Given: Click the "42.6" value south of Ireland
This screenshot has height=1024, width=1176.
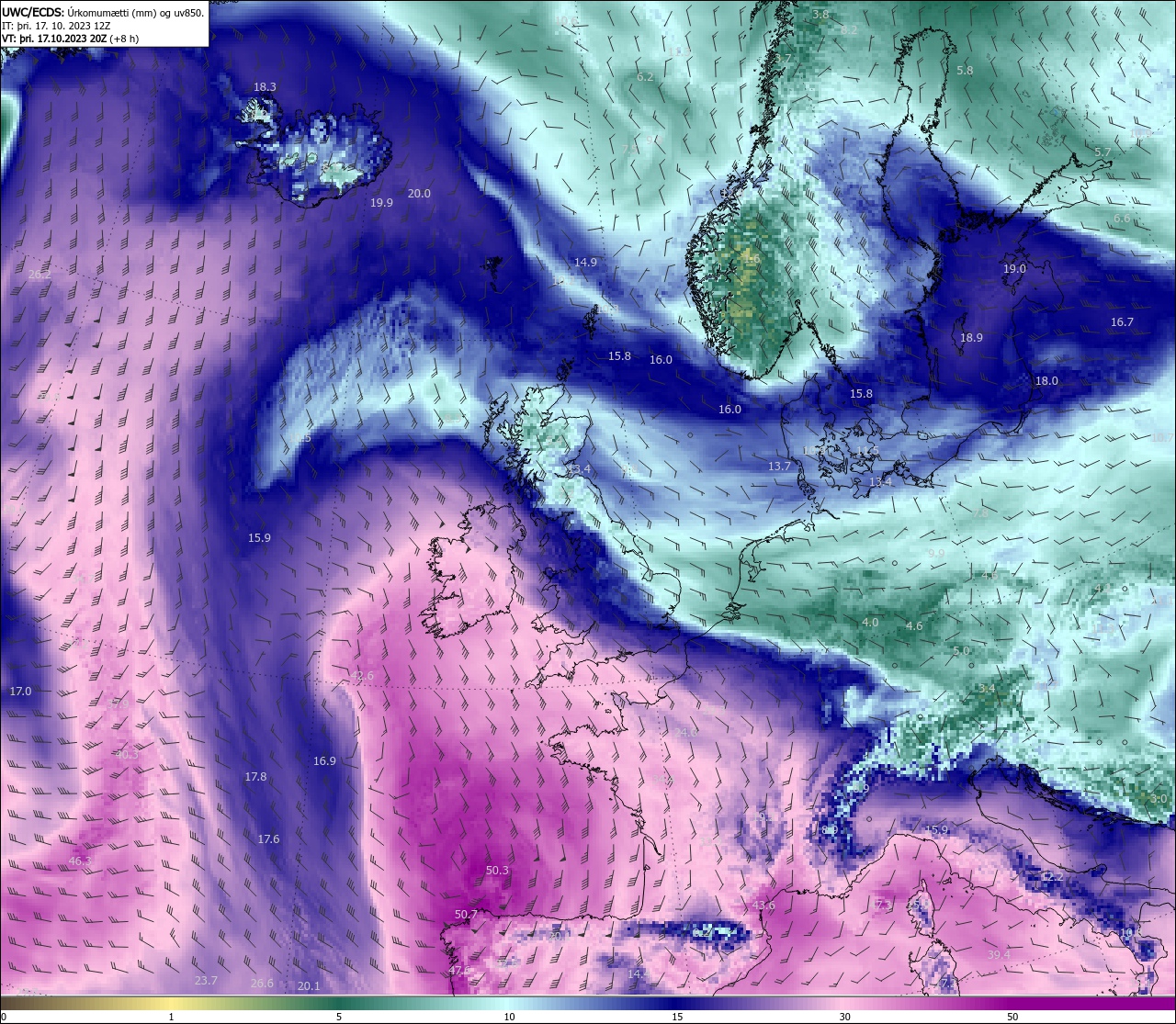Looking at the screenshot, I should click(364, 676).
